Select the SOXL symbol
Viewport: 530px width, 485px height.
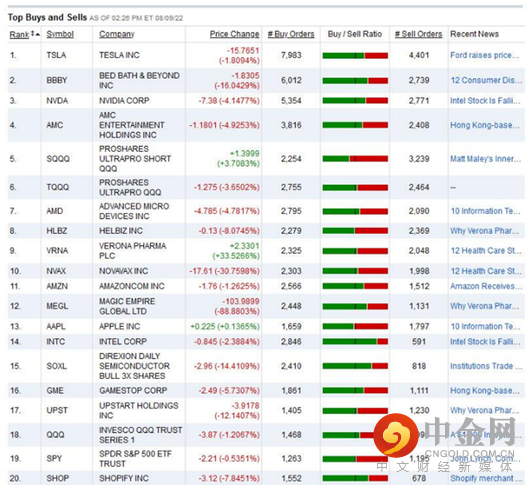(56, 366)
